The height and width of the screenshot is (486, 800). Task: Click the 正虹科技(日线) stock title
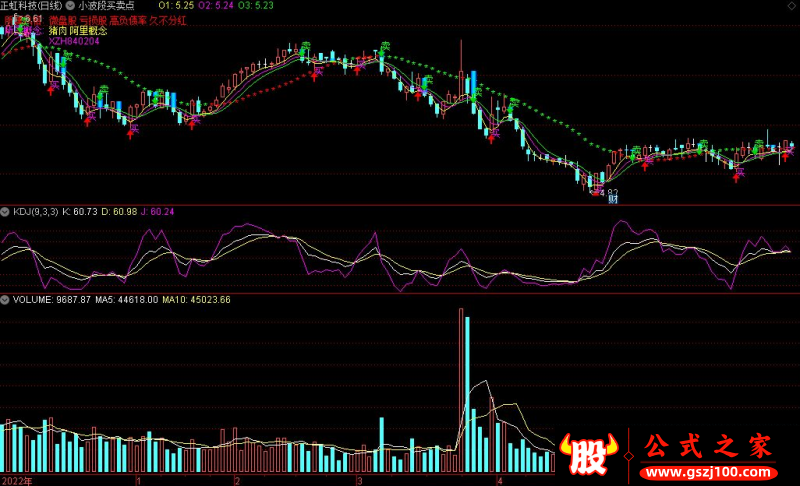pos(31,6)
